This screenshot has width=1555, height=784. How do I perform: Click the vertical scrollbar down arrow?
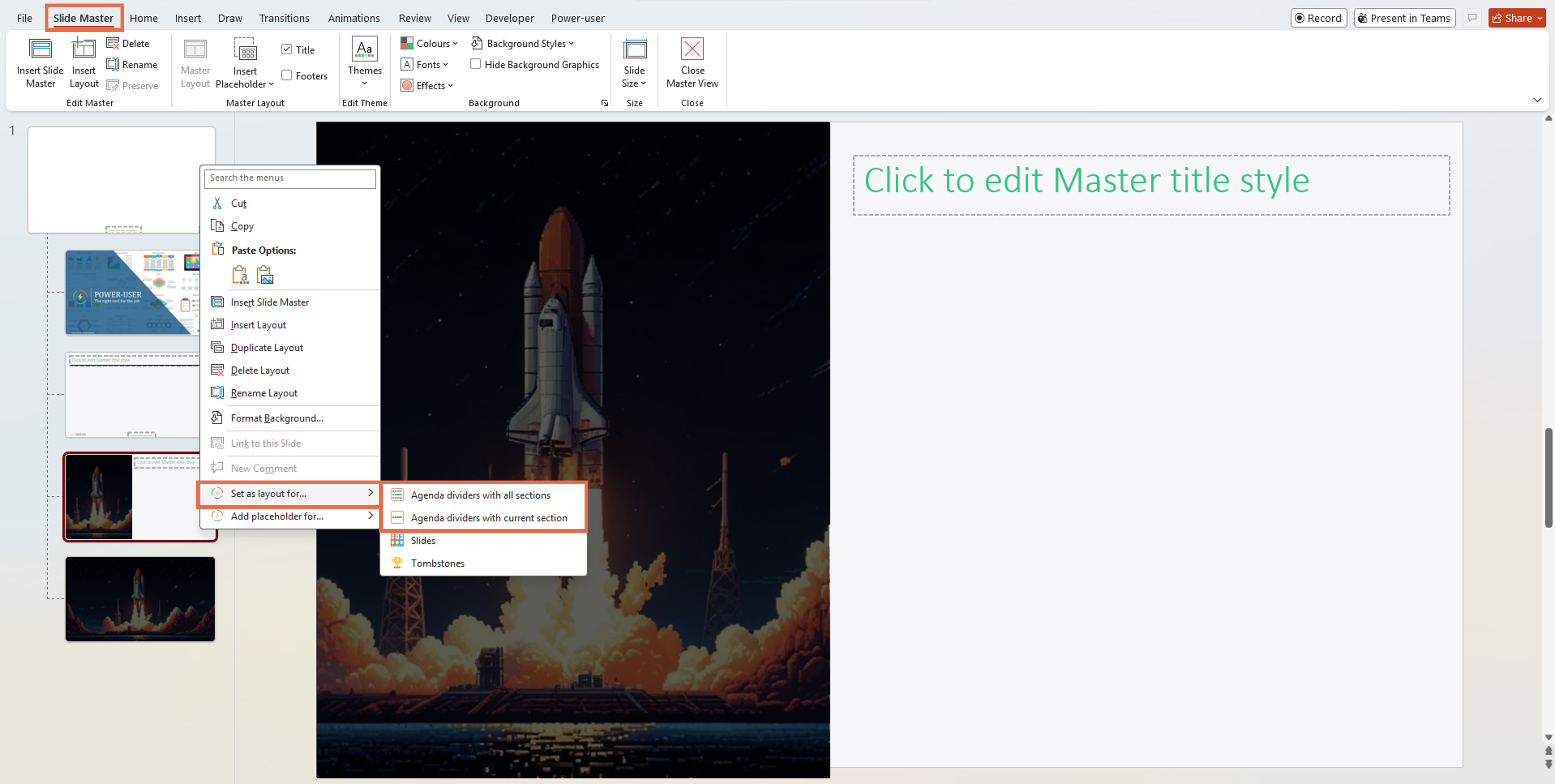pyautogui.click(x=1548, y=737)
